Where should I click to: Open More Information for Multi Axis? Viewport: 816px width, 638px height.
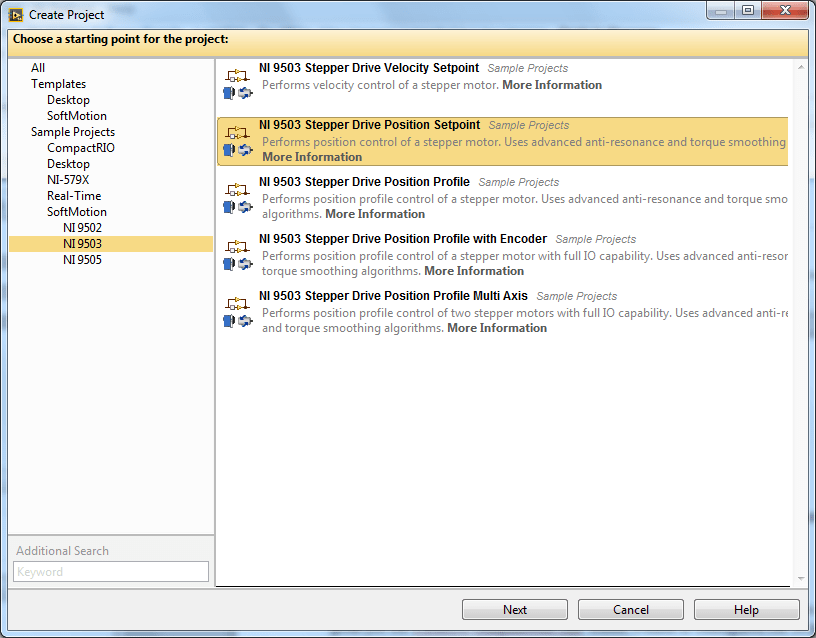pyautogui.click(x=496, y=328)
